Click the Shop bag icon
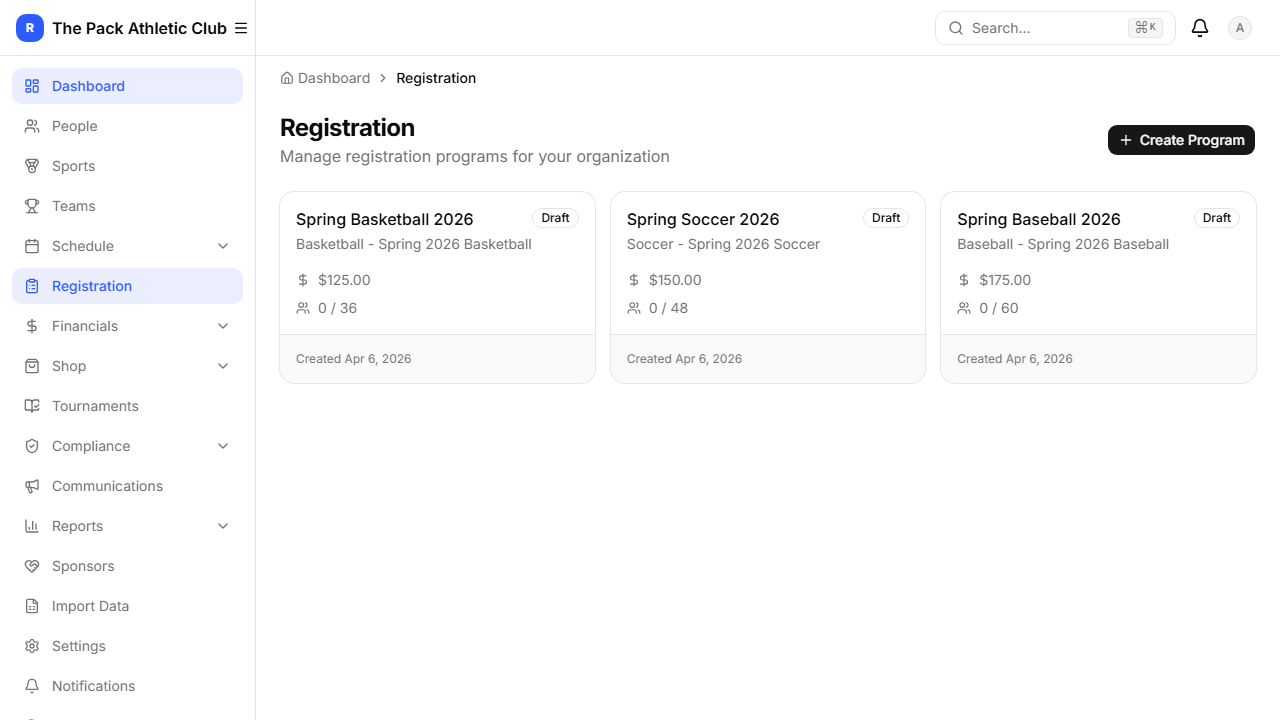 [x=32, y=366]
